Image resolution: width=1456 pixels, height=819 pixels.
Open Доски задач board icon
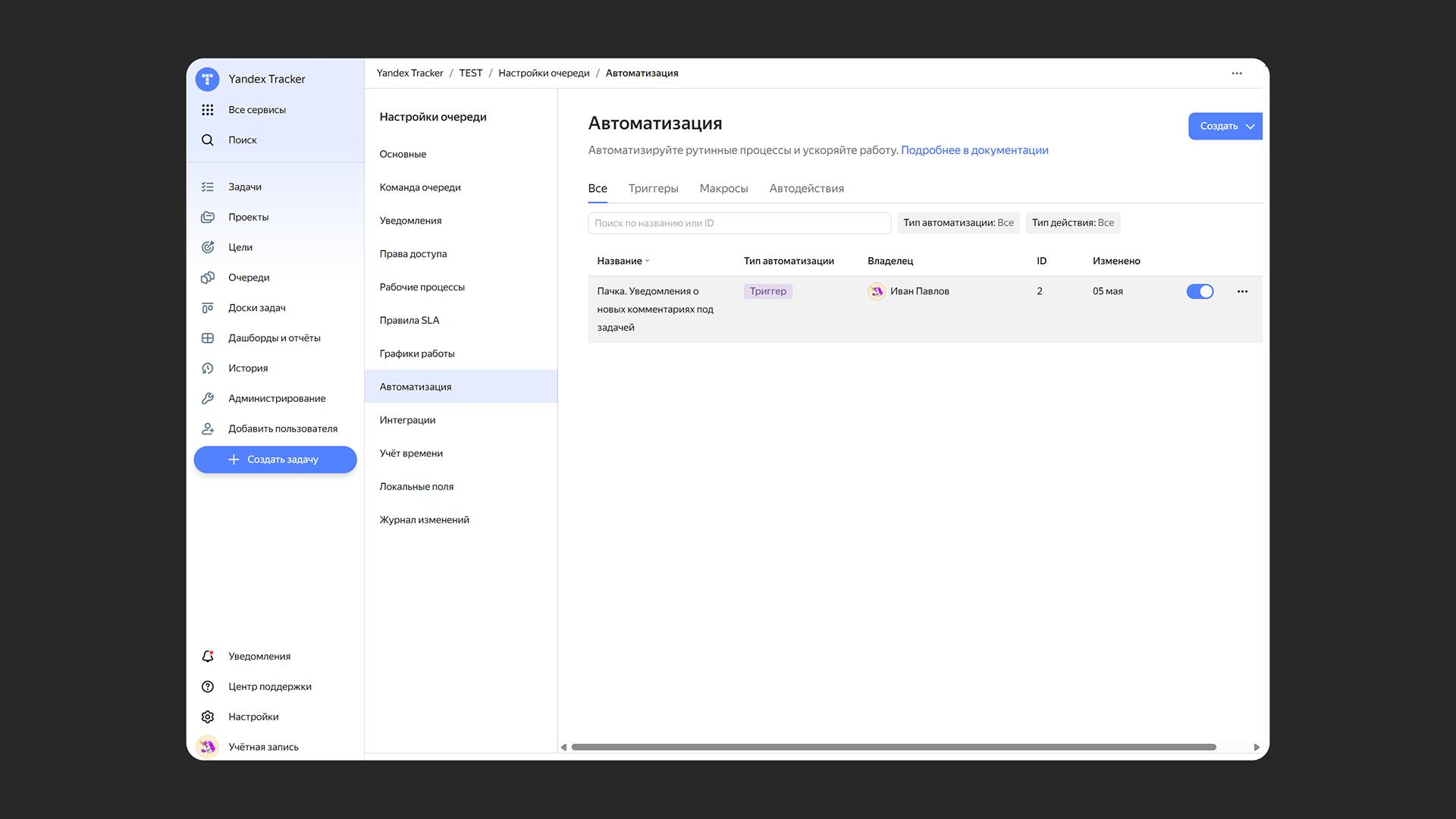pos(207,308)
